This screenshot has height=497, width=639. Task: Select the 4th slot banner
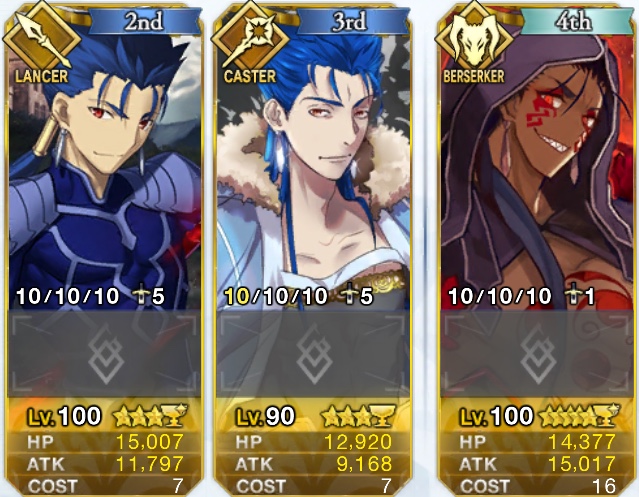[x=576, y=21]
